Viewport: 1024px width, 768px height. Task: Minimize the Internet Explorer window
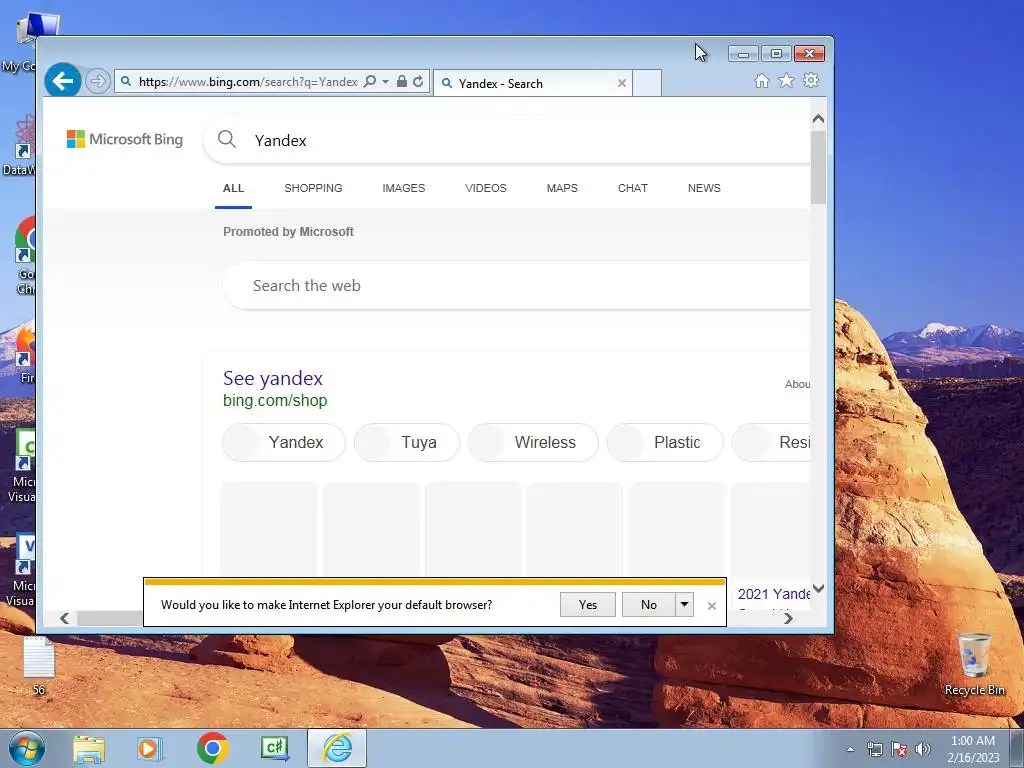(744, 54)
